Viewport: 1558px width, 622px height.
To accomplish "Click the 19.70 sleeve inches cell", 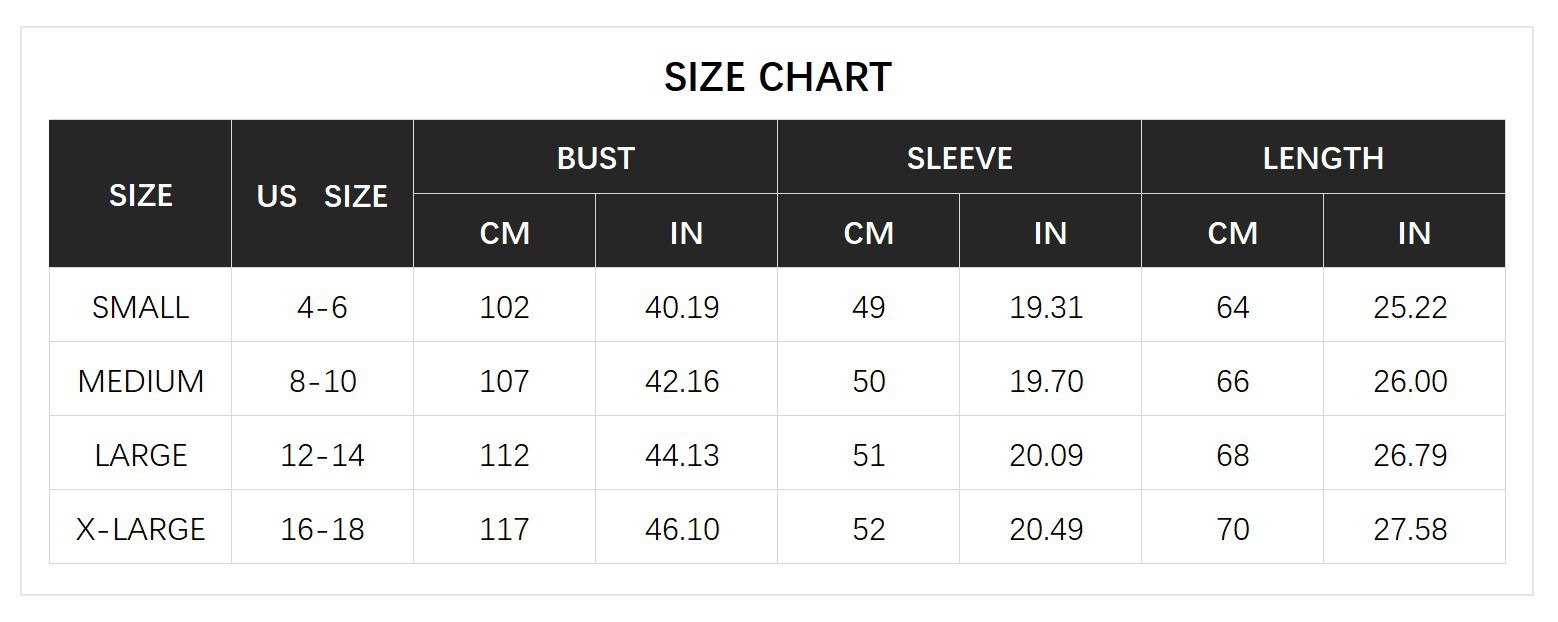I will (1046, 381).
